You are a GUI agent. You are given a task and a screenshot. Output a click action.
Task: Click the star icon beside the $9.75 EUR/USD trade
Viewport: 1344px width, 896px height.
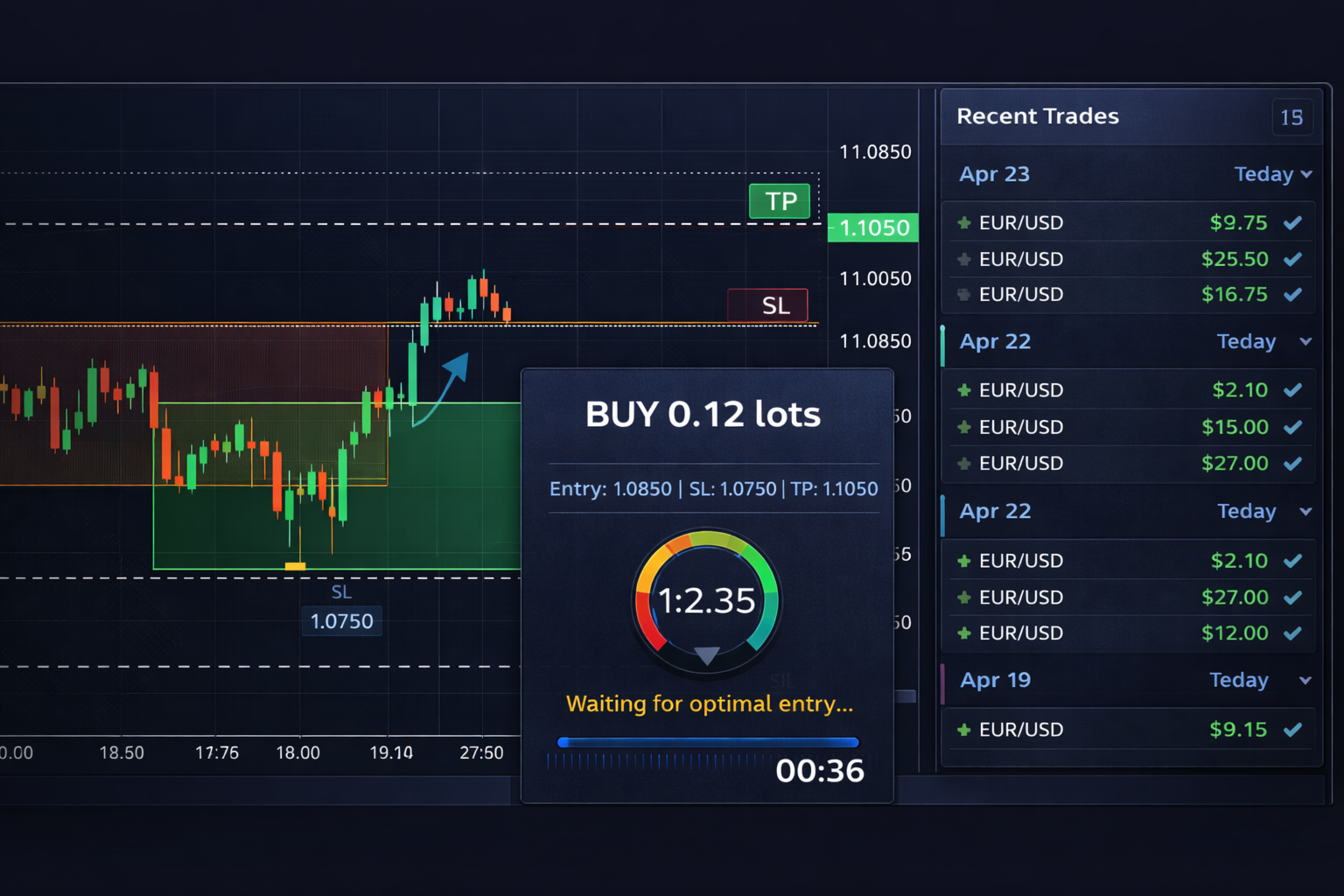[963, 223]
